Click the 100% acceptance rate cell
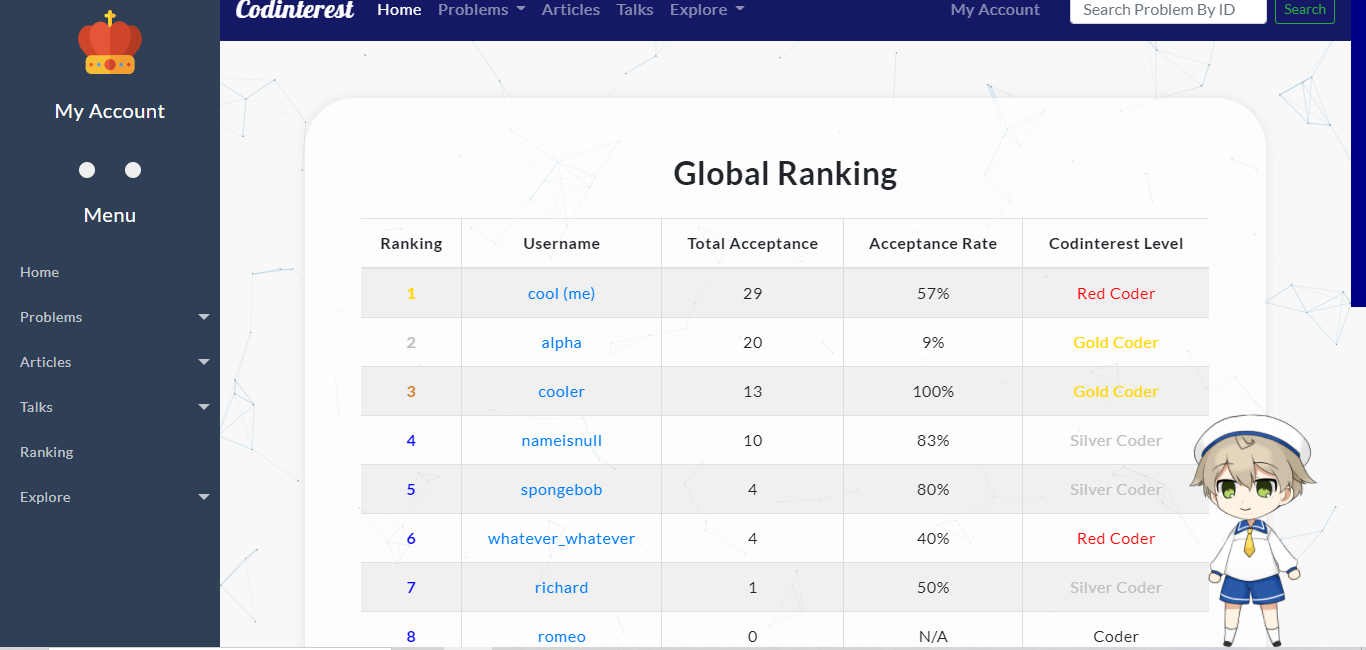Screen dimensions: 1366x650 [x=933, y=391]
